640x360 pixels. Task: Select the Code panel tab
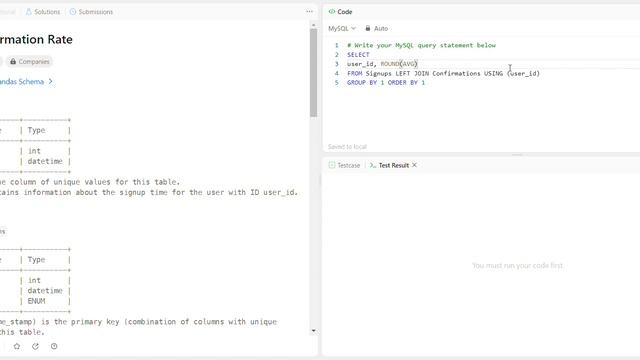click(340, 12)
